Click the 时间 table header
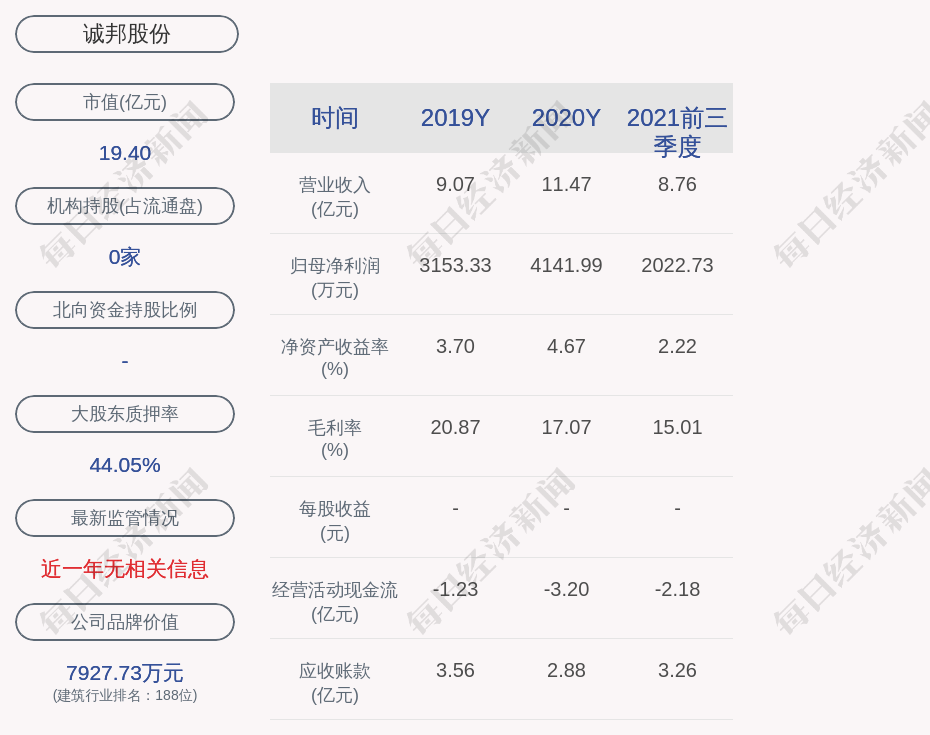This screenshot has width=930, height=735. coord(335,118)
